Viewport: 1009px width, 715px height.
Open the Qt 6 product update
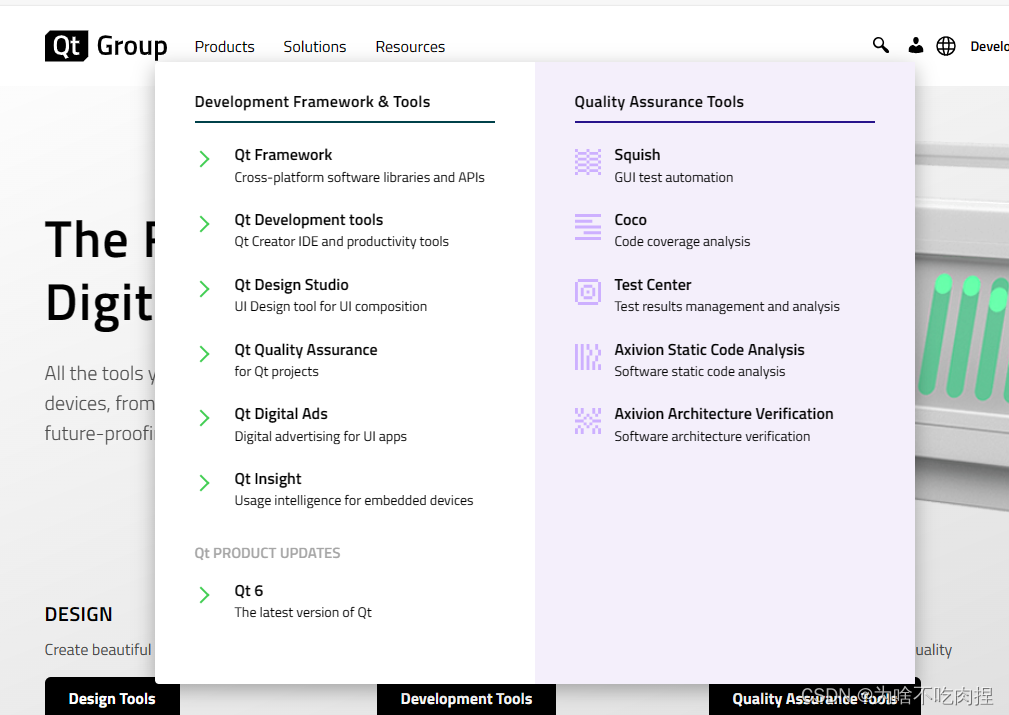pyautogui.click(x=248, y=591)
